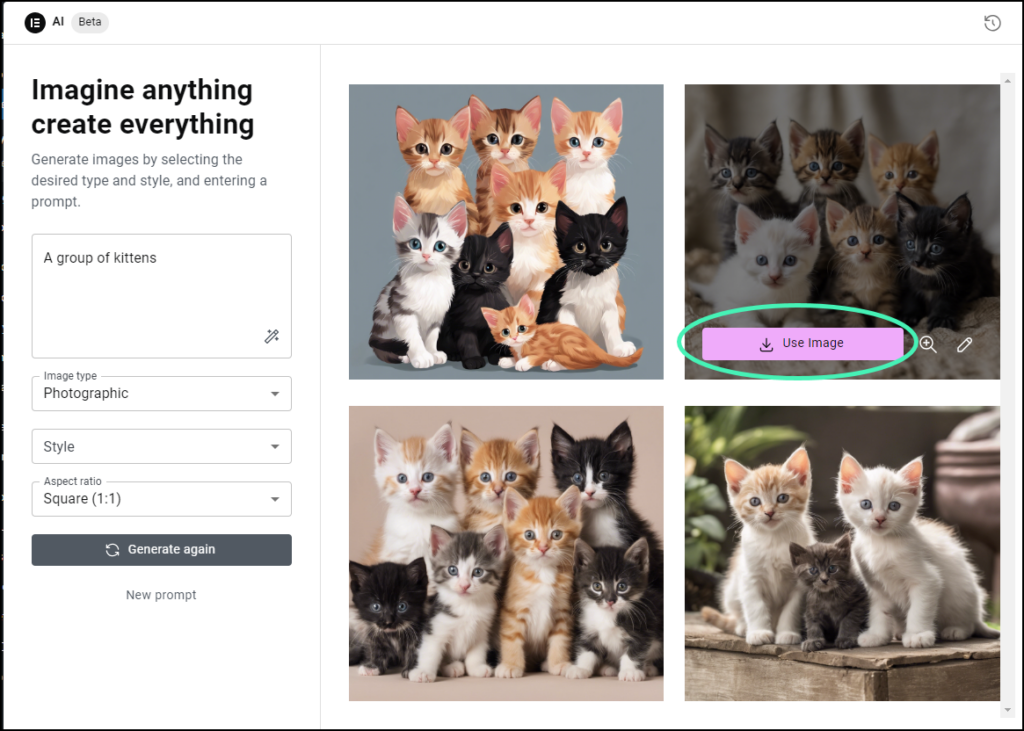Screen dimensions: 1024x731
Task: Start a New prompt
Action: click(161, 595)
